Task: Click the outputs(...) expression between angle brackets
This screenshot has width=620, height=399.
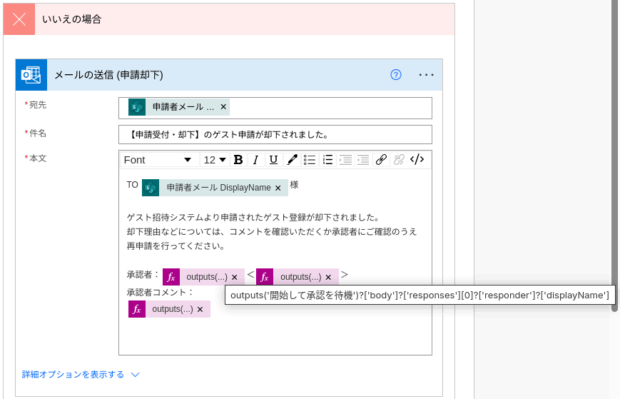Action: [x=297, y=277]
